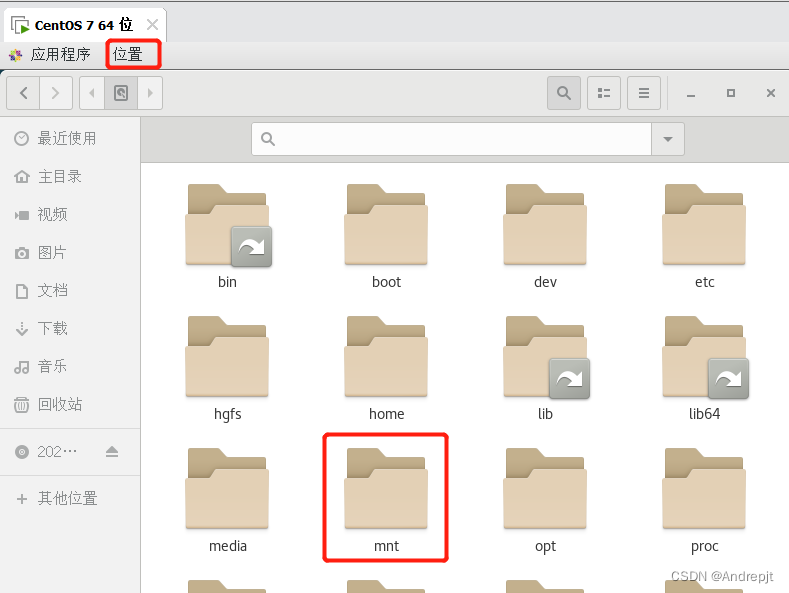Image resolution: width=789 pixels, height=593 pixels.
Task: Select 最近使用 in the sidebar
Action: click(70, 138)
